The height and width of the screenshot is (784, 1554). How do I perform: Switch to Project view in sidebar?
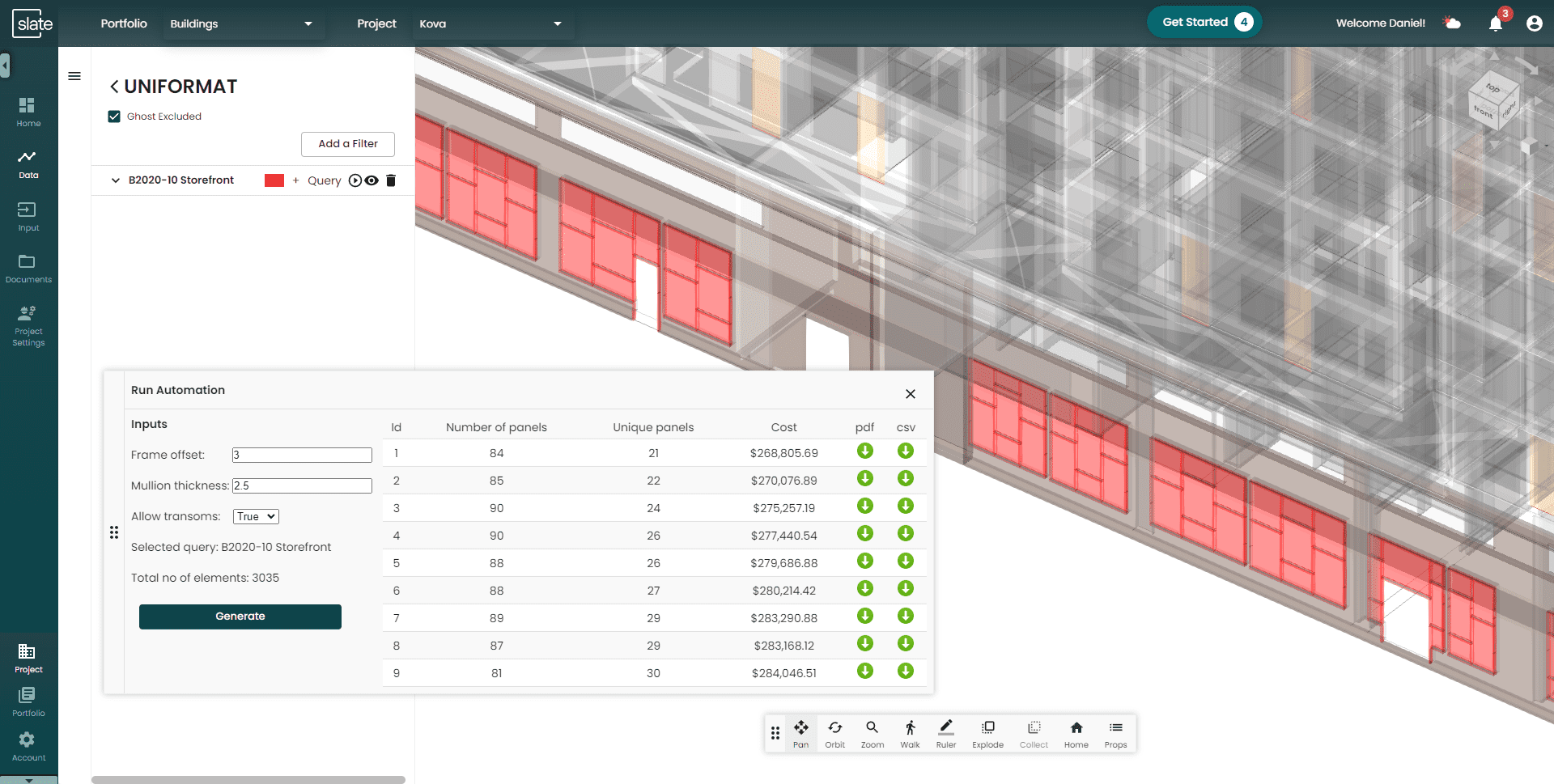pyautogui.click(x=28, y=659)
